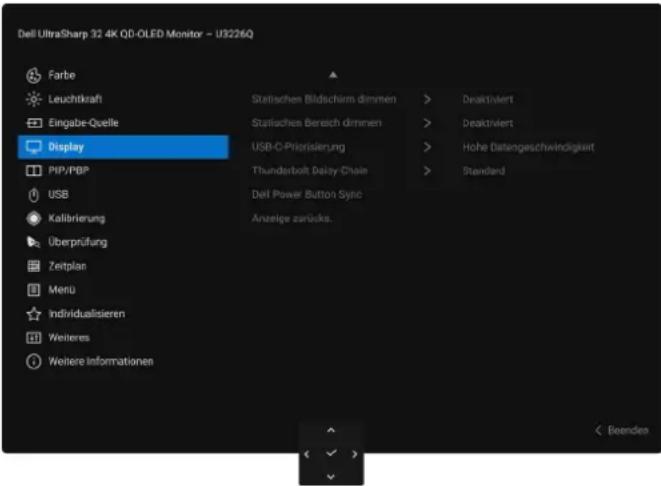Select the Eingabe-Quelle menu entry
661x486 pixels.
pos(123,123)
